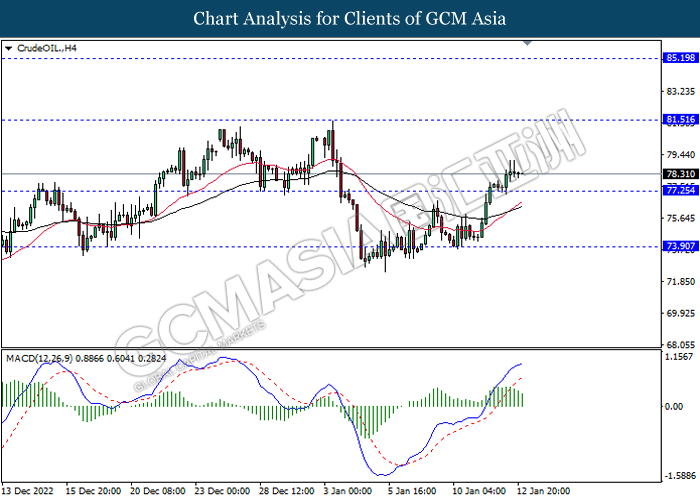The height and width of the screenshot is (500, 700).
Task: Click the MACD zero level 0.00
Action: click(674, 406)
